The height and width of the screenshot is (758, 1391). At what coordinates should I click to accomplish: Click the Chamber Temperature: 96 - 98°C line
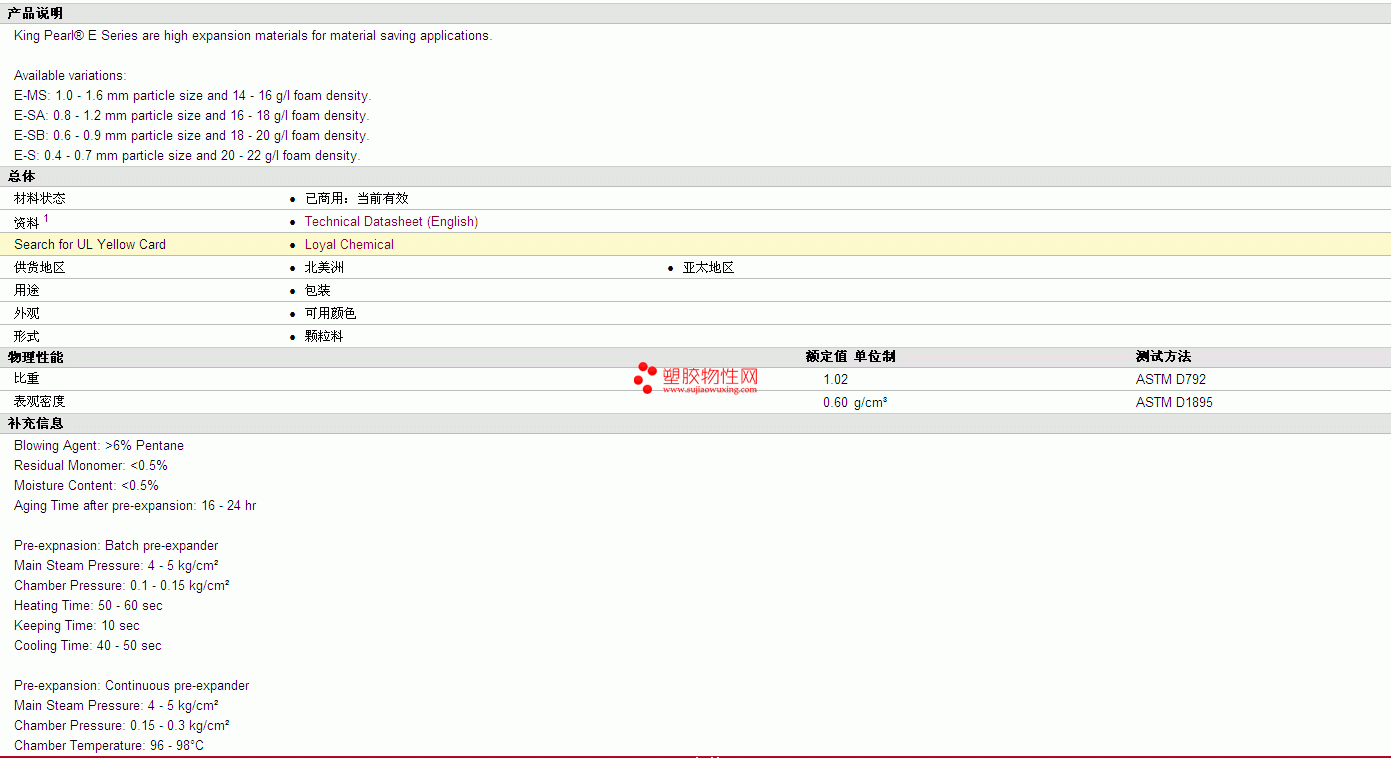point(109,745)
